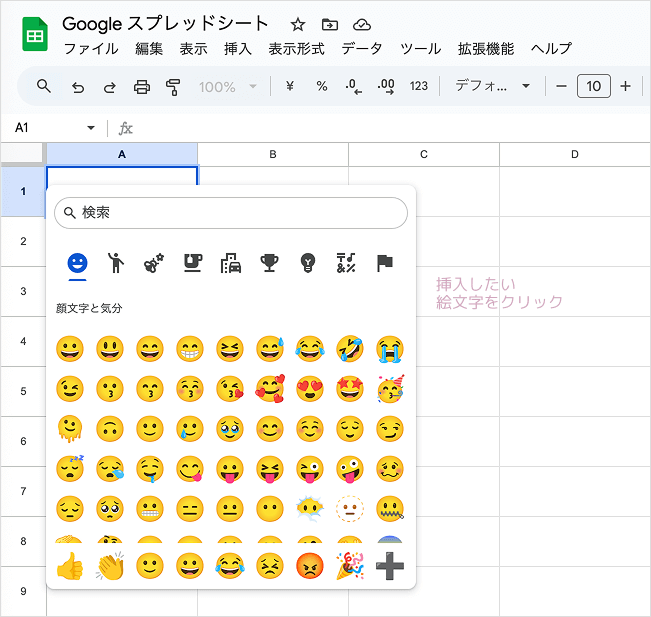Open the 挿入 menu
Screen dimensions: 651x617
[238, 49]
